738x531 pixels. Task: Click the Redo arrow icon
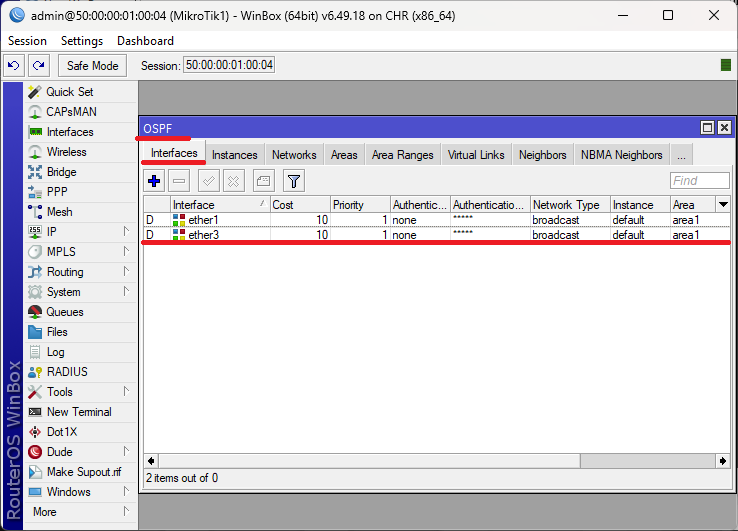38,65
